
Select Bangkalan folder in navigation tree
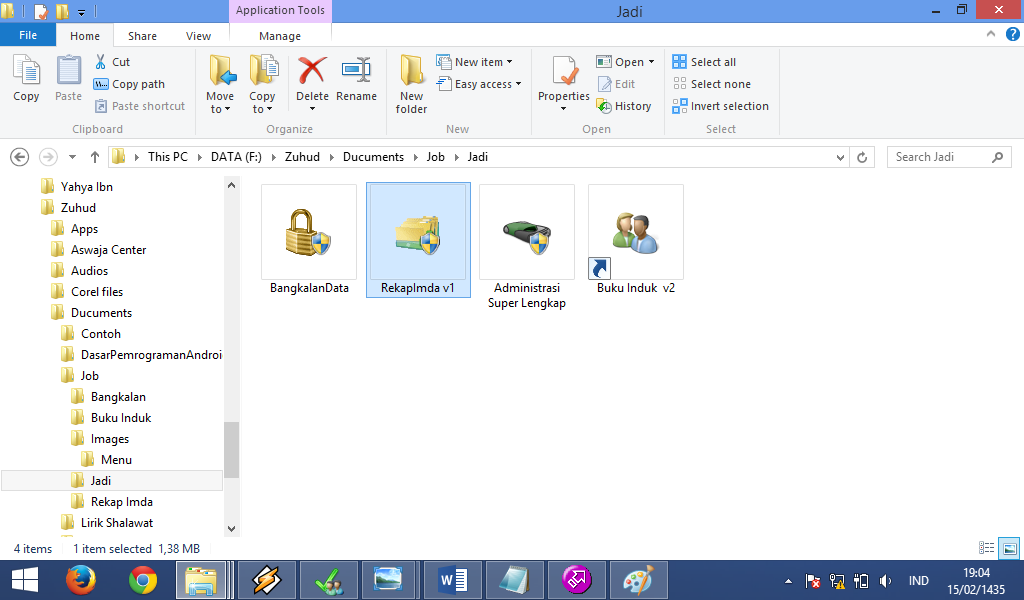[118, 397]
